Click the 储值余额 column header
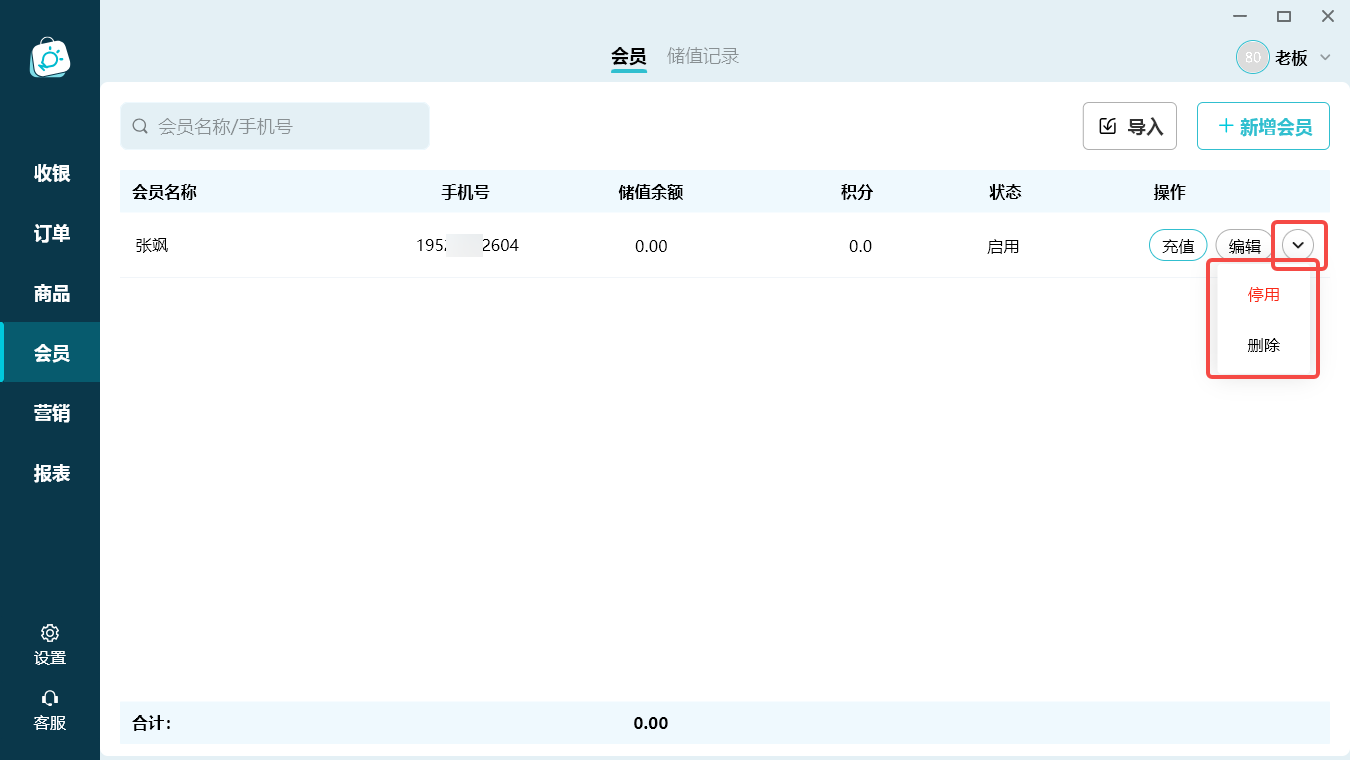 tap(651, 192)
